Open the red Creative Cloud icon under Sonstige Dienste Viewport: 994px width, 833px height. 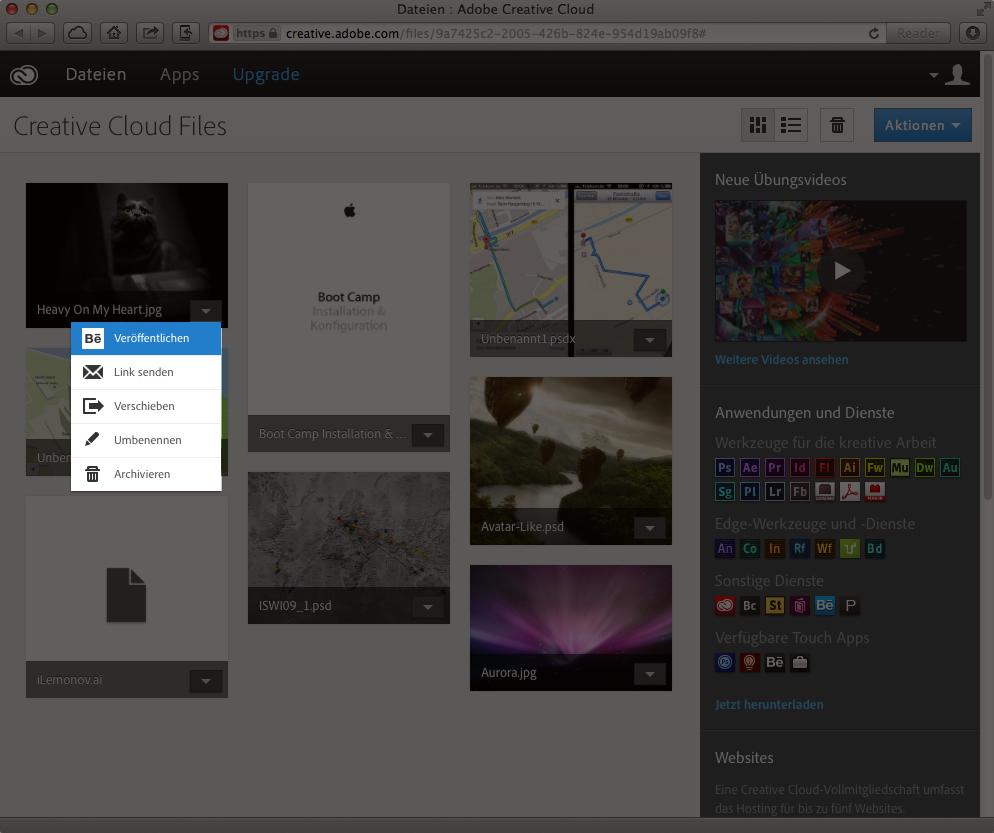(x=725, y=605)
